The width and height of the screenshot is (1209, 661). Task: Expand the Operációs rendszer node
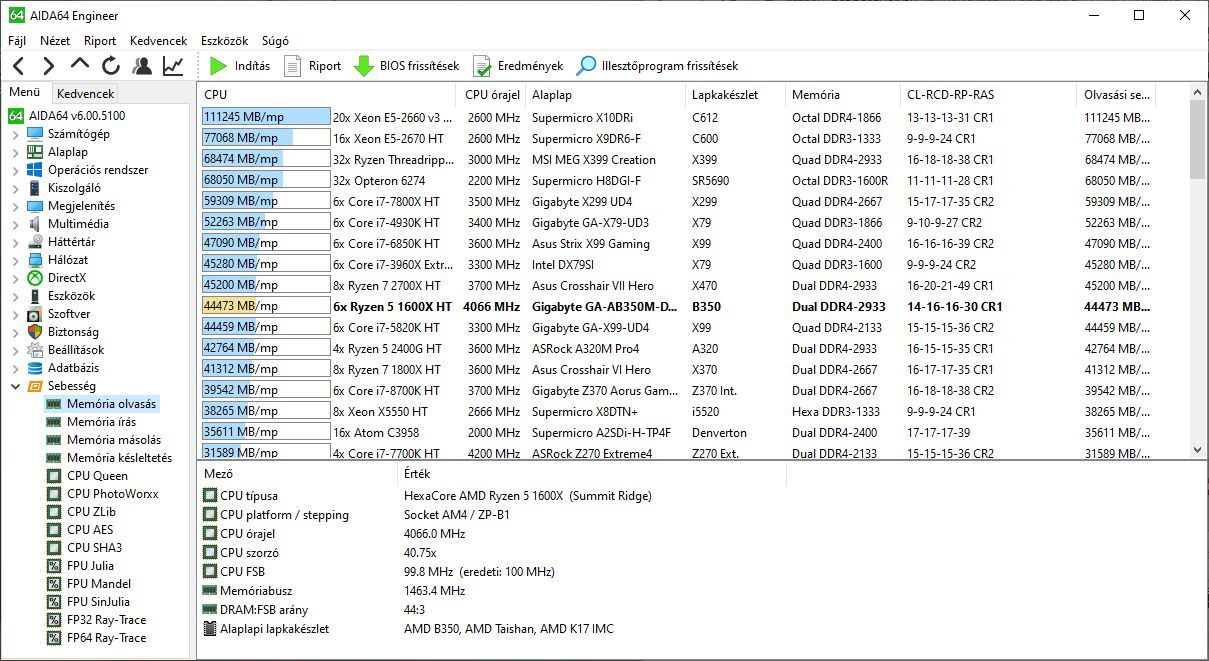coord(15,169)
